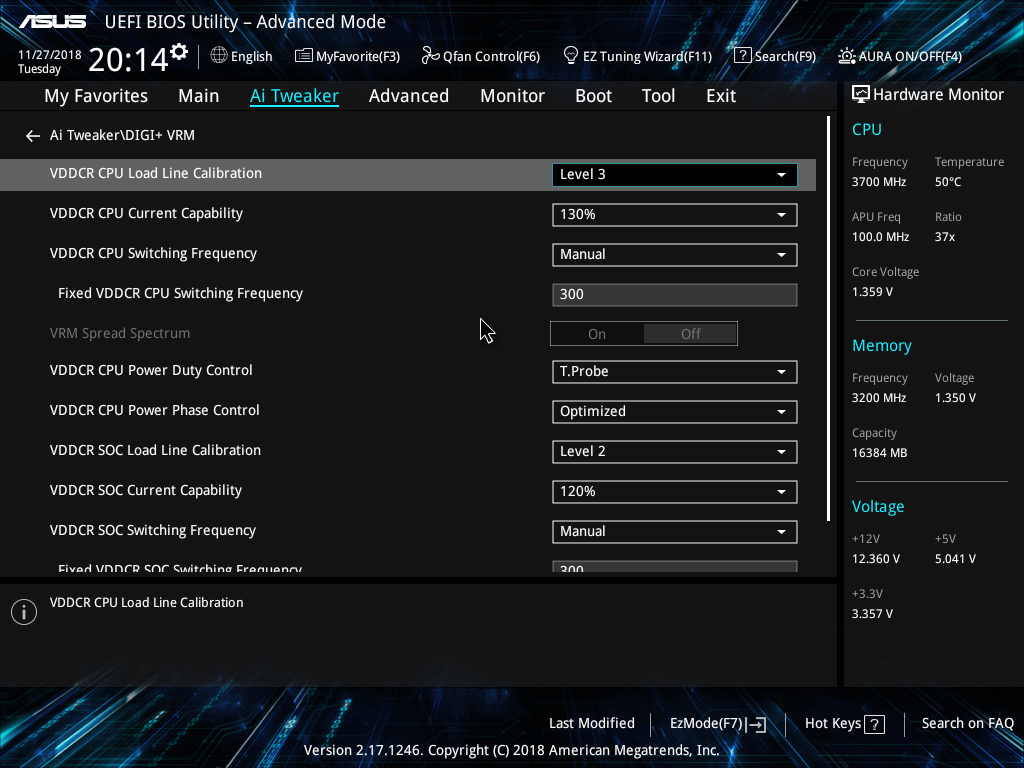The height and width of the screenshot is (768, 1024).
Task: Open the VDDCR SOC Current Capability dropdown
Action: [x=675, y=492]
